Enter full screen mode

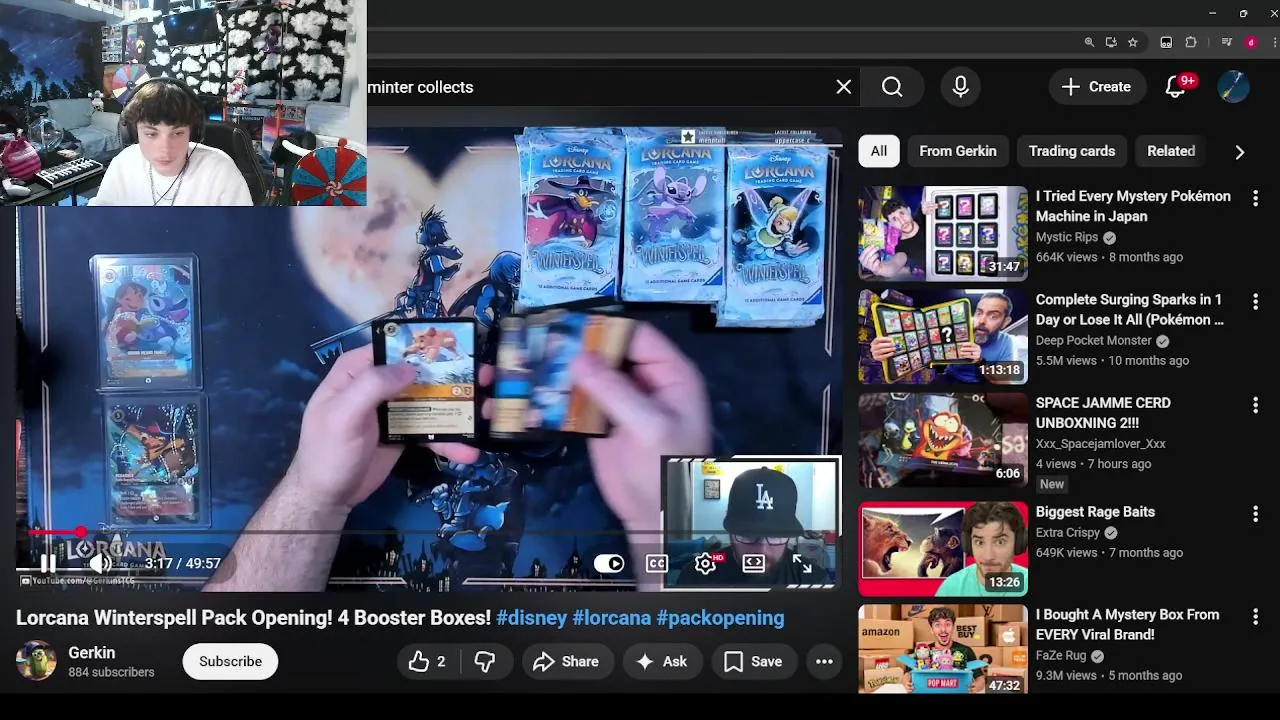[802, 563]
